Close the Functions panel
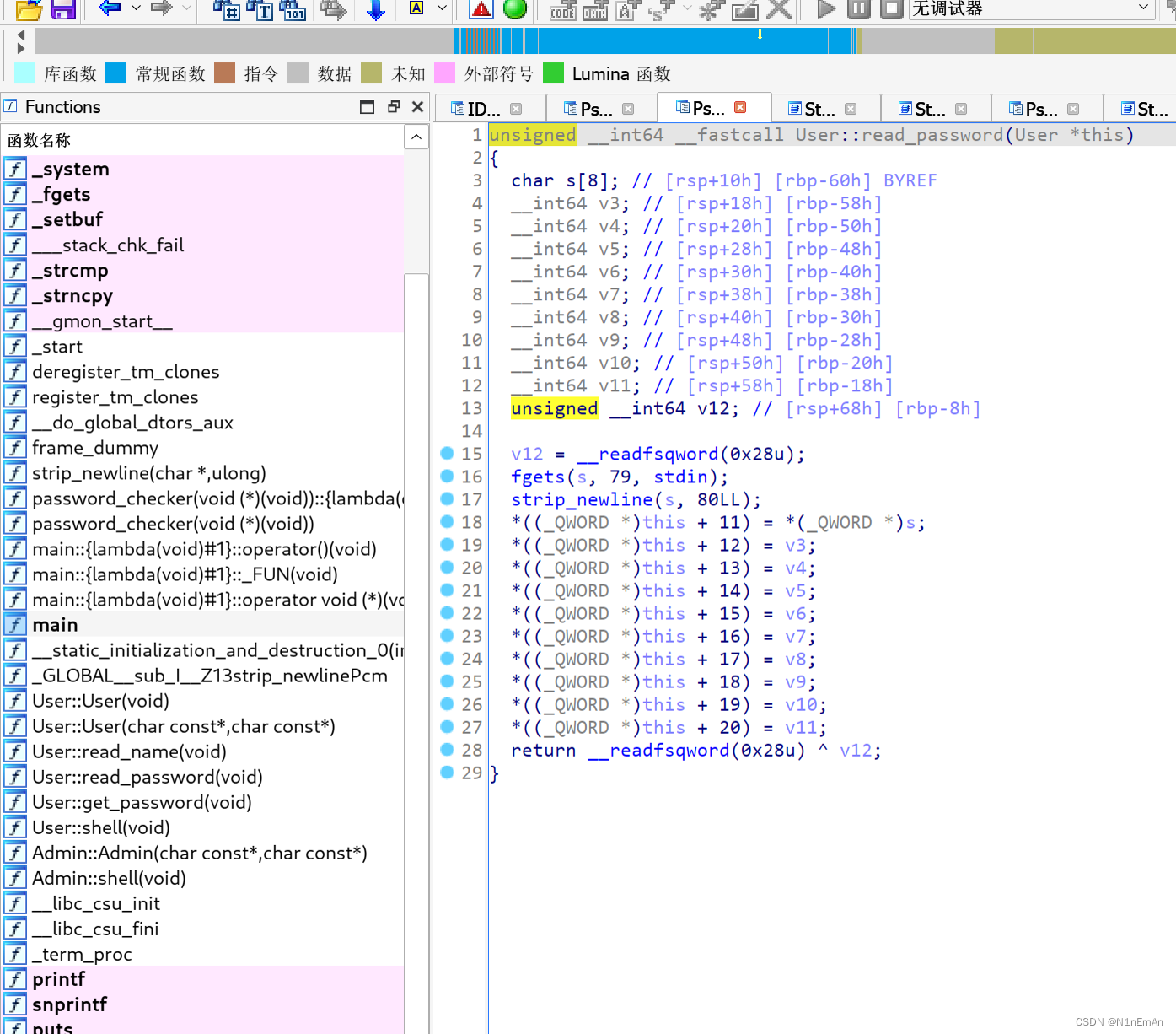The width and height of the screenshot is (1176, 1034). [x=417, y=106]
